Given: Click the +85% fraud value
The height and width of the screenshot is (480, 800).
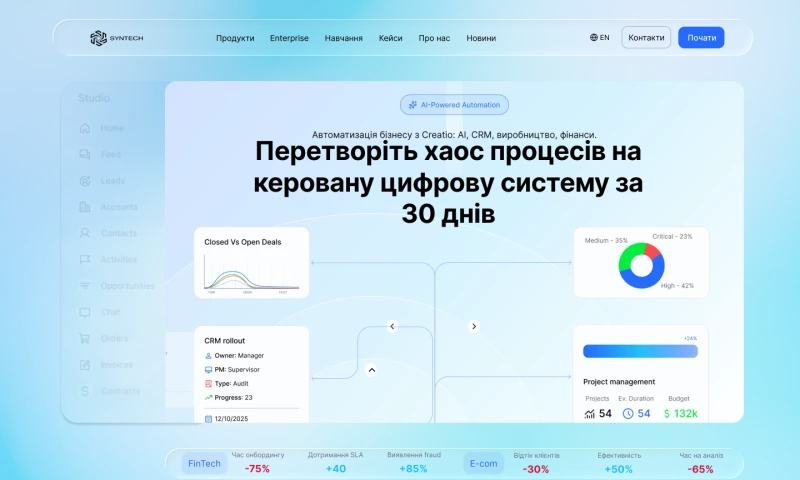Looking at the screenshot, I should (x=413, y=469).
